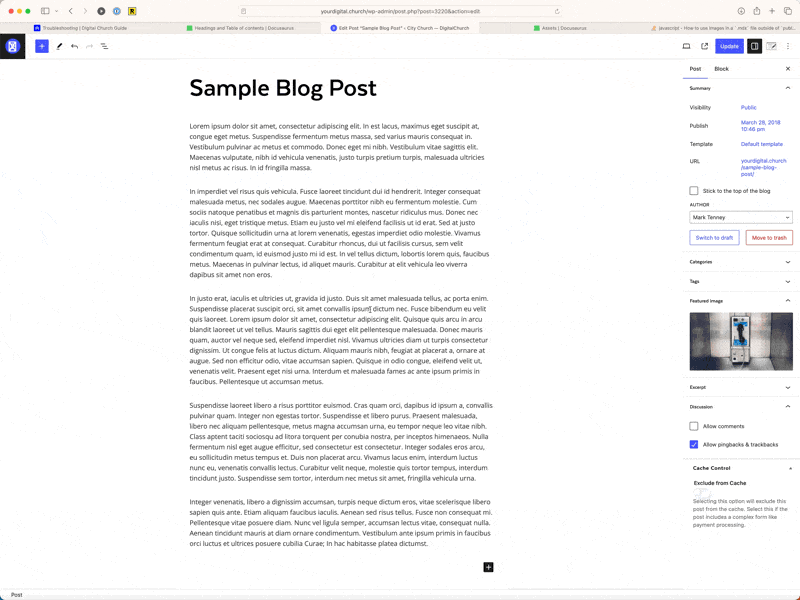Image resolution: width=800 pixels, height=600 pixels.
Task: Go forward in browser history
Action: (x=85, y=11)
